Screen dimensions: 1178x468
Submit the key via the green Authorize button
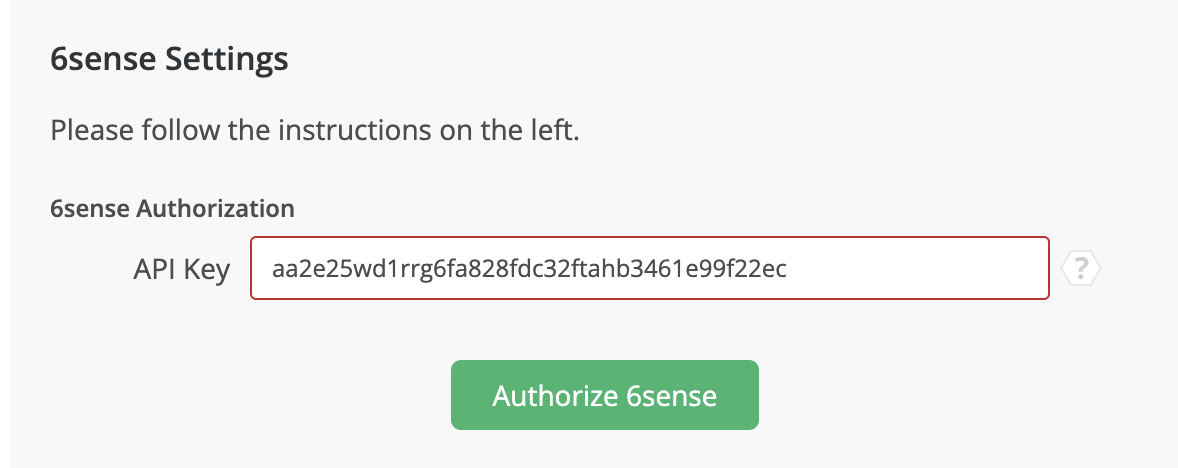coord(605,395)
